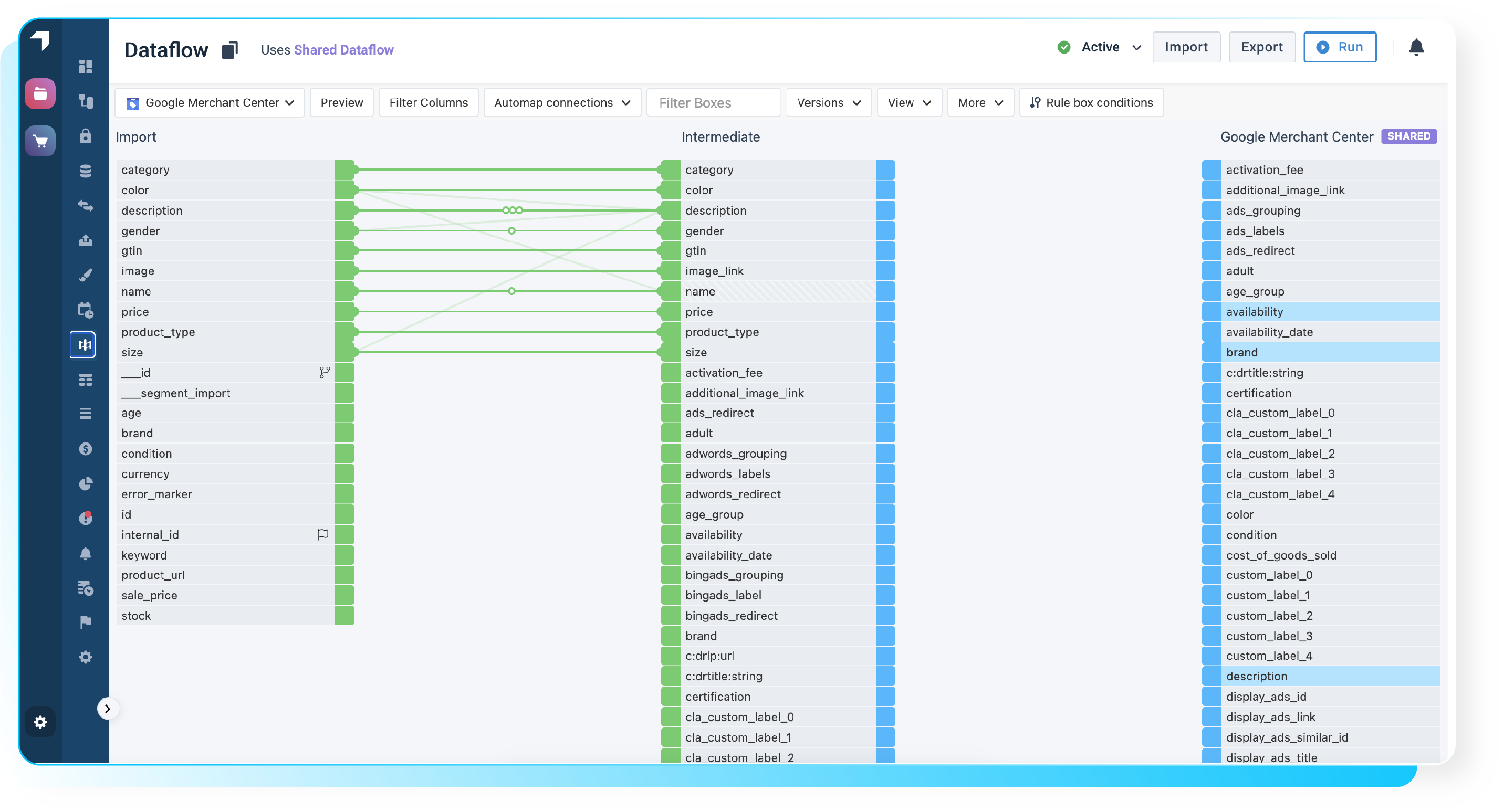Open the shopping cart icon in sidebar

click(x=40, y=141)
